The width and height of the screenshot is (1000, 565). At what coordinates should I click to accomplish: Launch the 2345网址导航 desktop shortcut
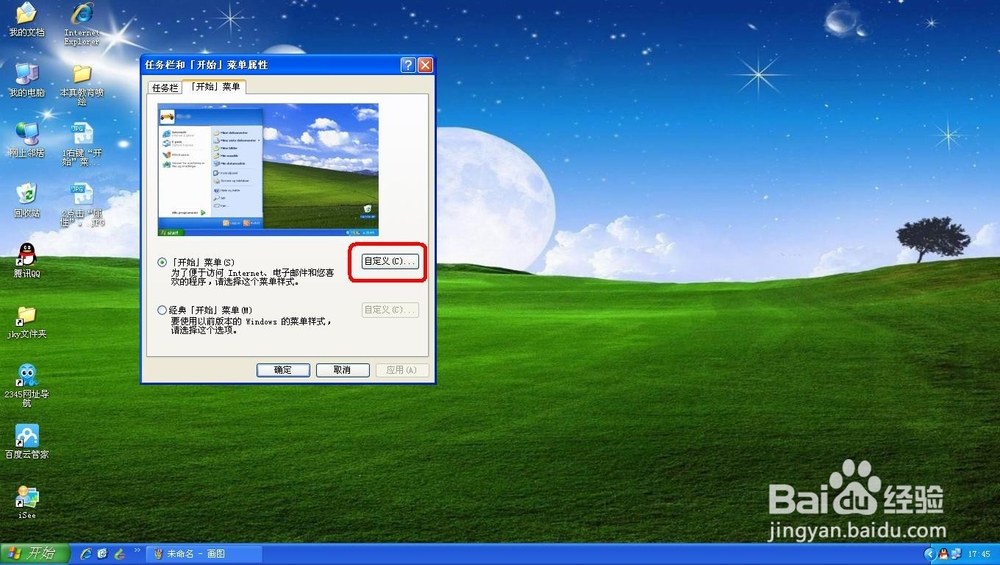coord(26,385)
